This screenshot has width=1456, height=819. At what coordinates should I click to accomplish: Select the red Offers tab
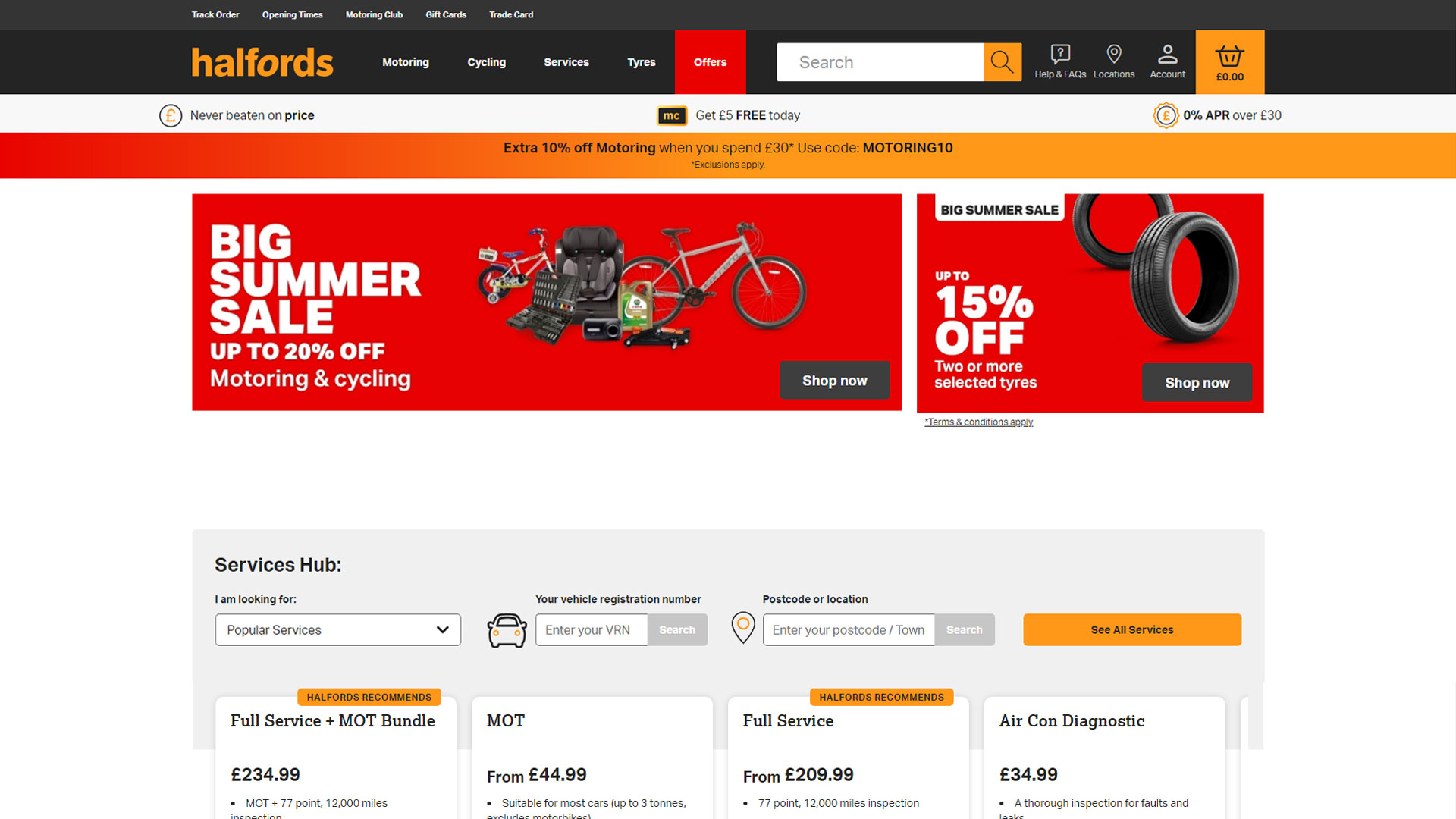(710, 62)
